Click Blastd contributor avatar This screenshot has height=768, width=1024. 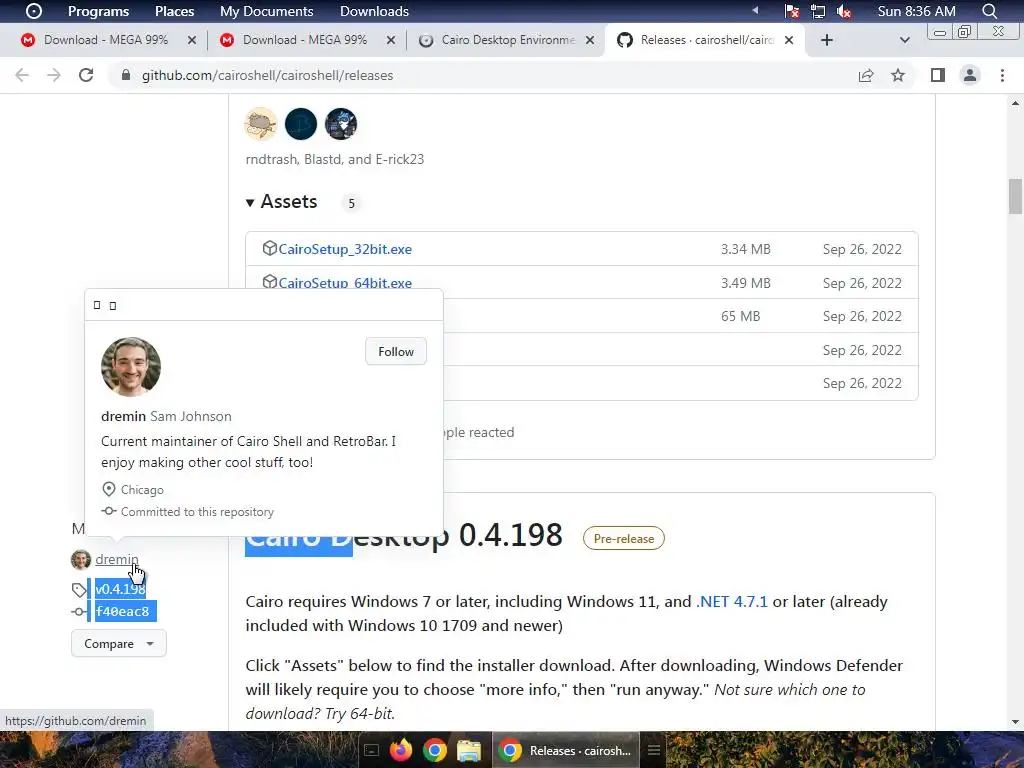[301, 124]
